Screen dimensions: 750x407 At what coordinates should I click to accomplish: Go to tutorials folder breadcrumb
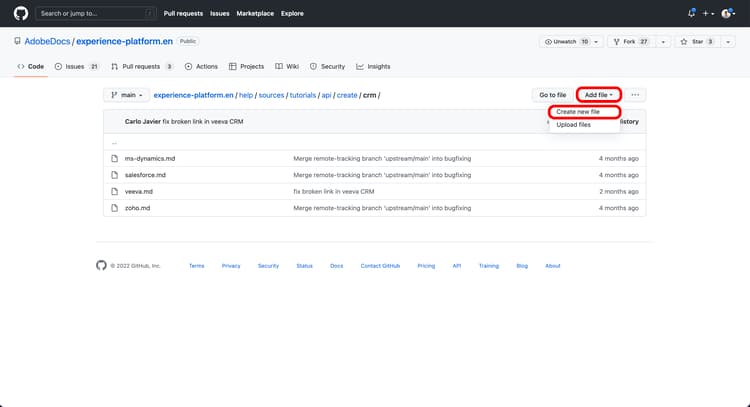click(x=303, y=95)
